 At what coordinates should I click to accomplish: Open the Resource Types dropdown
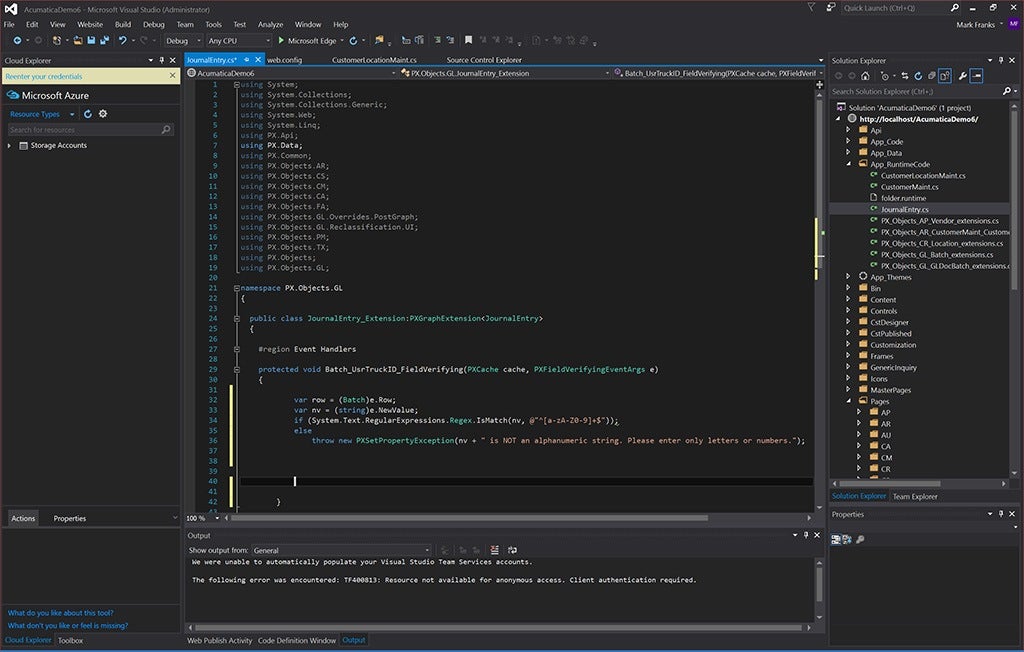pyautogui.click(x=42, y=114)
